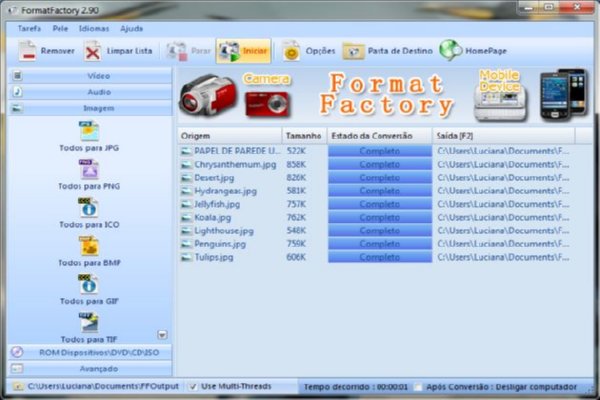This screenshot has width=600, height=400.
Task: Click the red Camera icon in banner
Action: [268, 104]
